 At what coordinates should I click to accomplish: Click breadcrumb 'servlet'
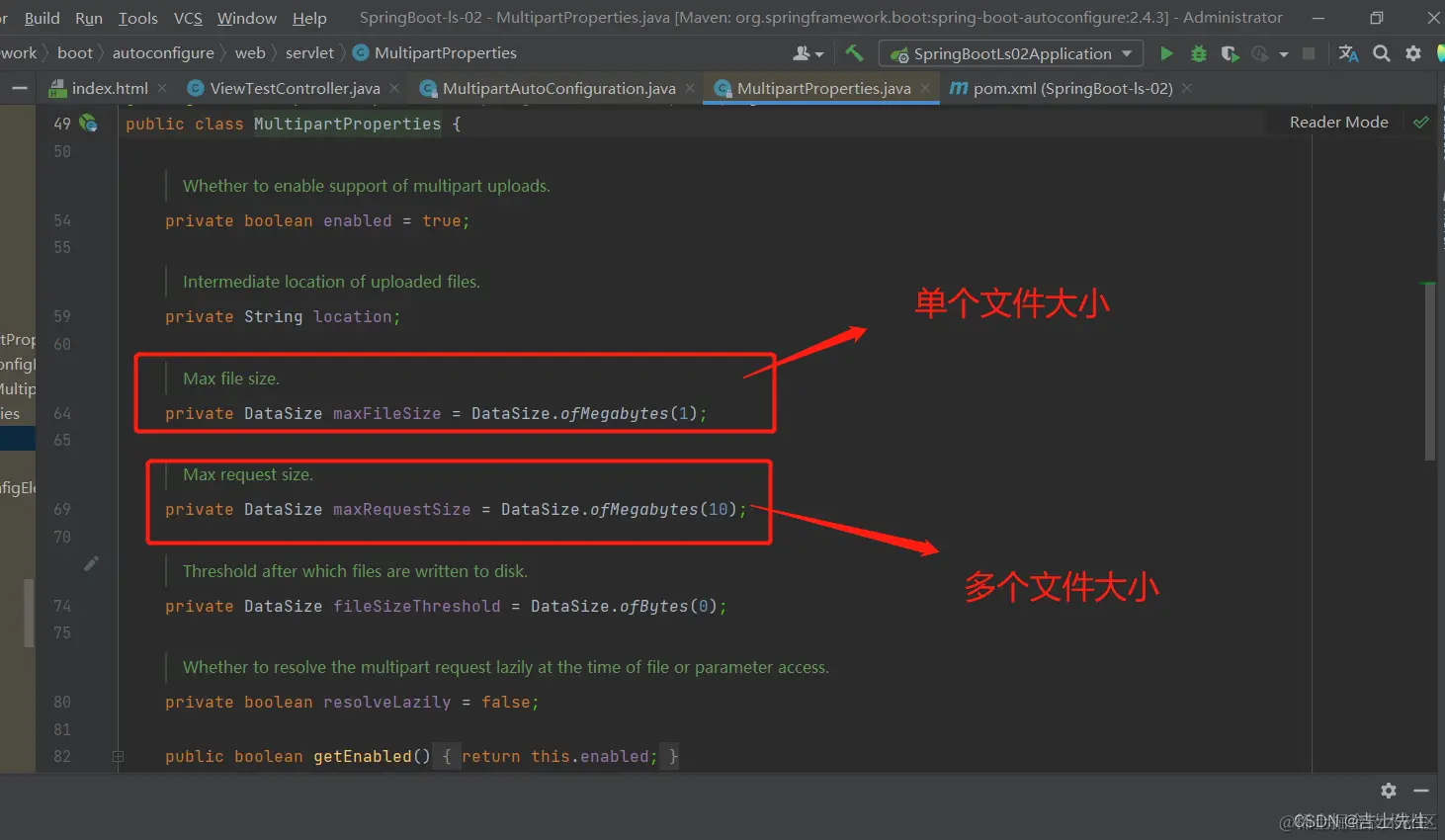309,52
